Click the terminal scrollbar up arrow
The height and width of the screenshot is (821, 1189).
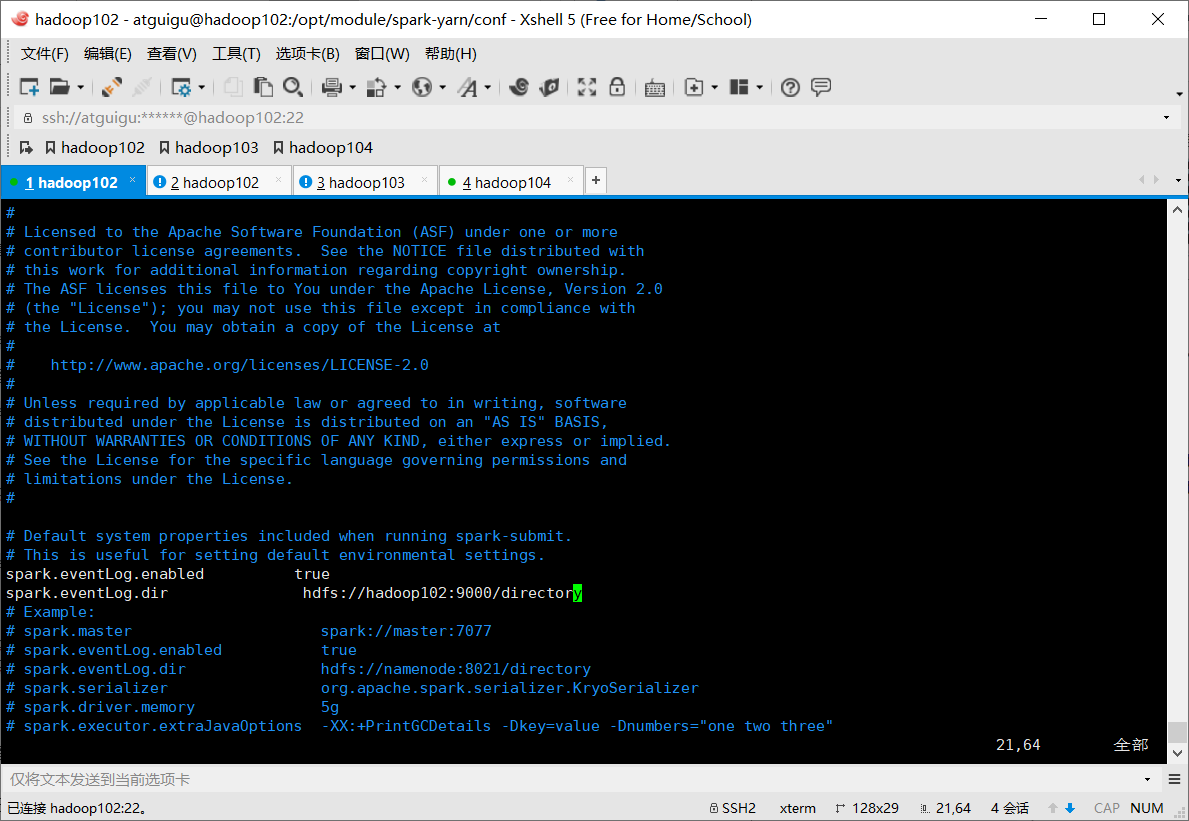(x=1177, y=210)
